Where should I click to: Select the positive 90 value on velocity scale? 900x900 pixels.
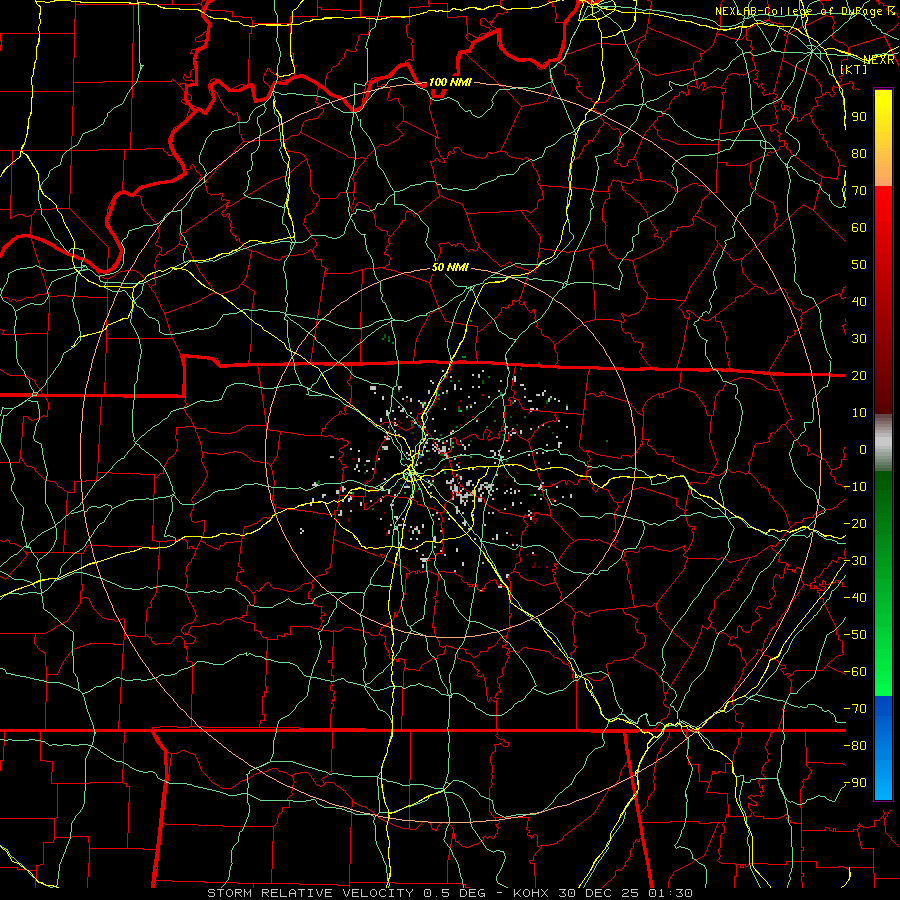859,117
